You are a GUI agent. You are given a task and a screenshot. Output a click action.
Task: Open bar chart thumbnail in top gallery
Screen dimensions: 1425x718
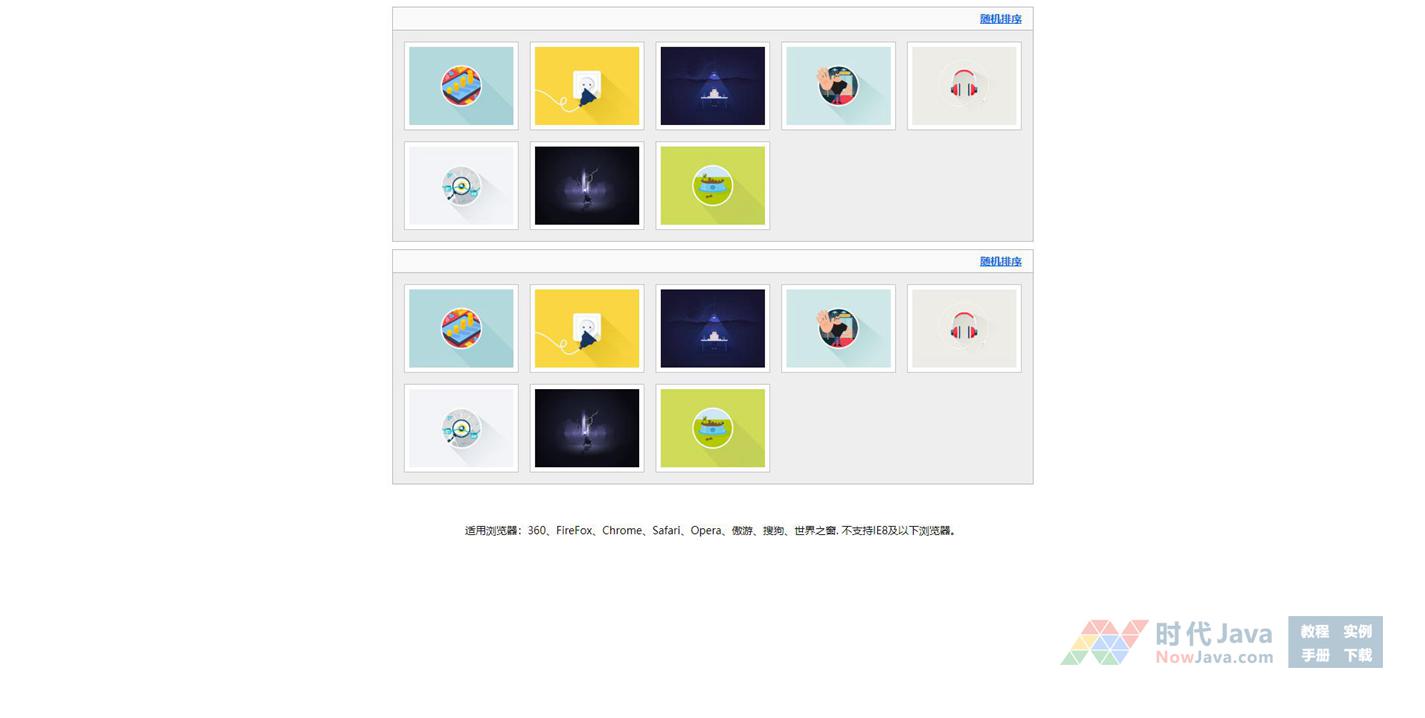[x=461, y=86]
